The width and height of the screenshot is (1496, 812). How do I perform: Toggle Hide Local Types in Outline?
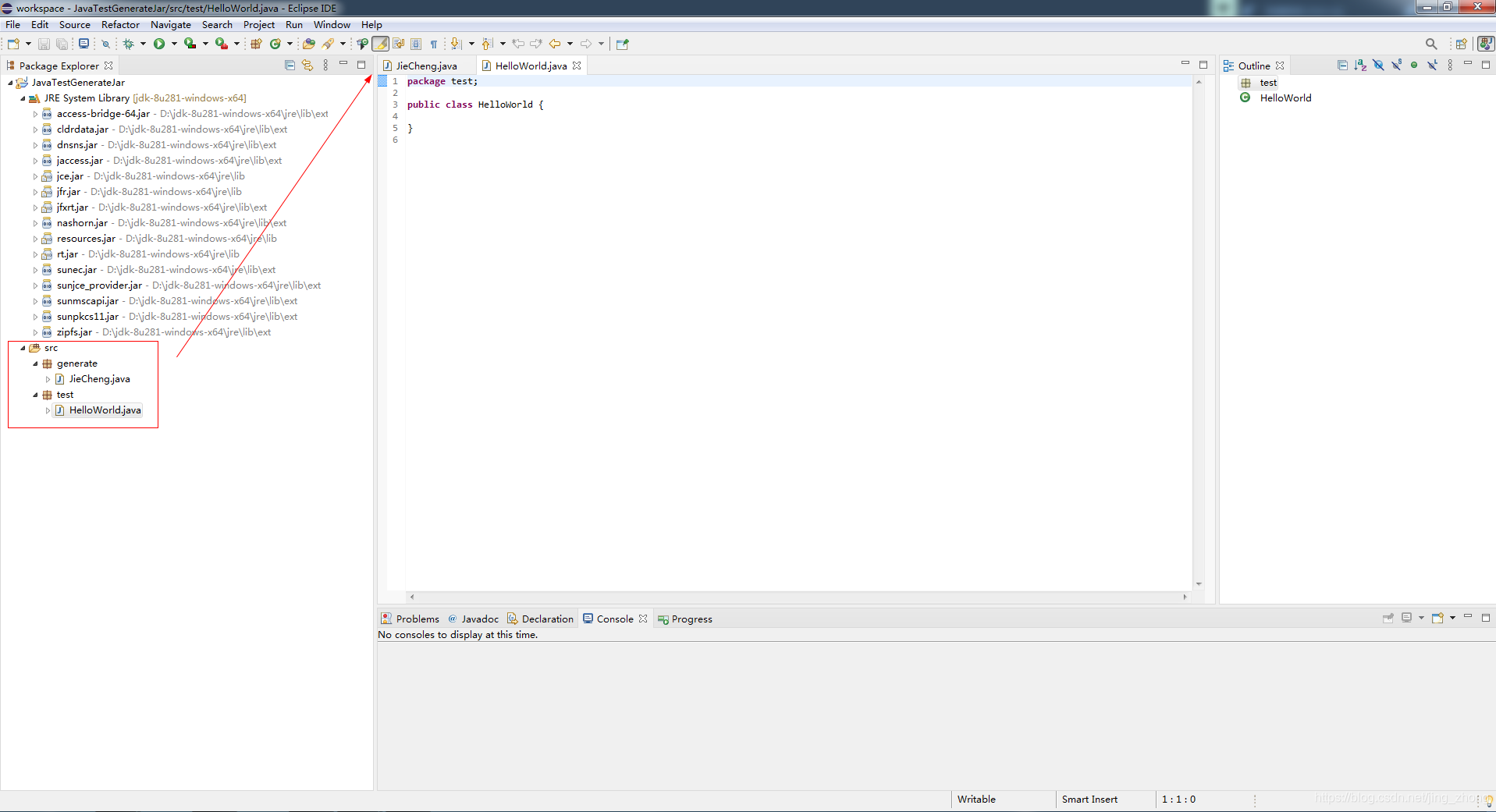point(1432,66)
